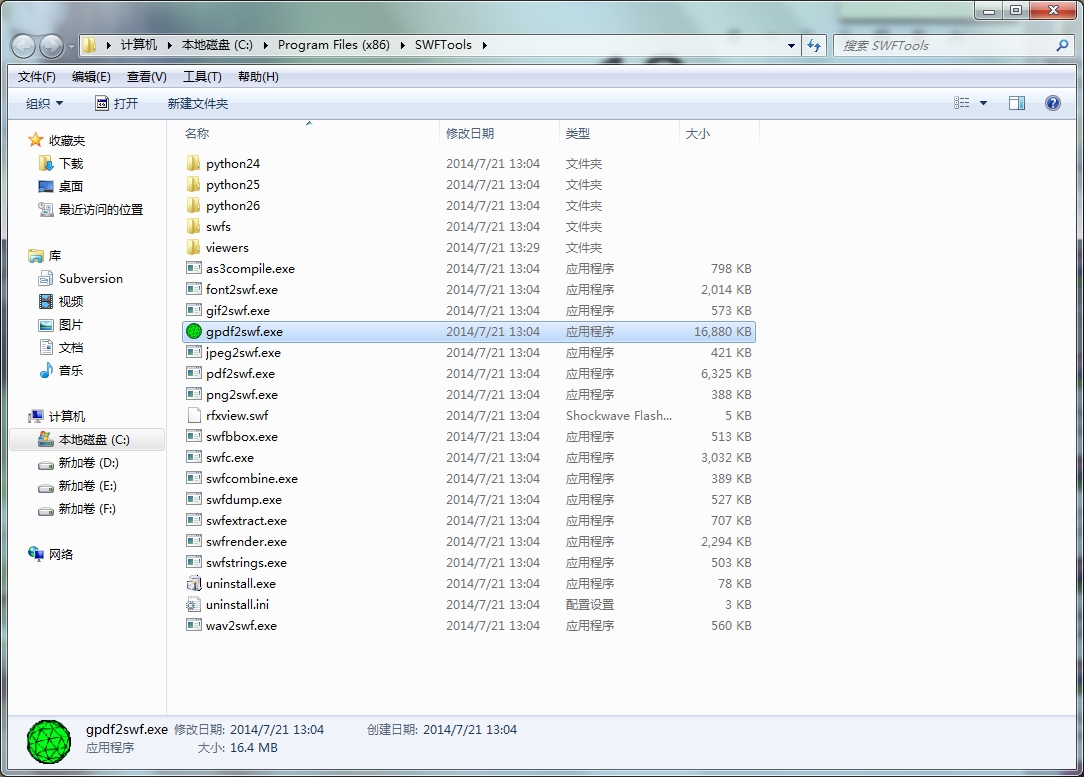Expand breadcrumb arrow after 本地磁盘 (C:)
The image size is (1084, 777).
click(265, 45)
